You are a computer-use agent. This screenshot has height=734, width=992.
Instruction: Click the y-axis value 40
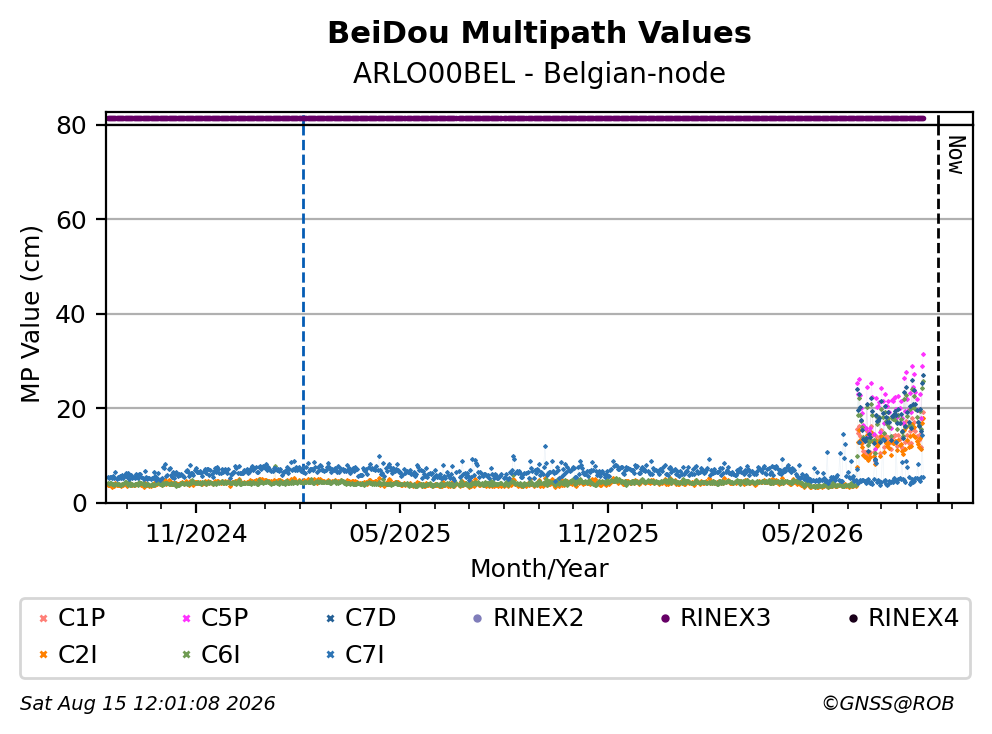tap(71, 314)
